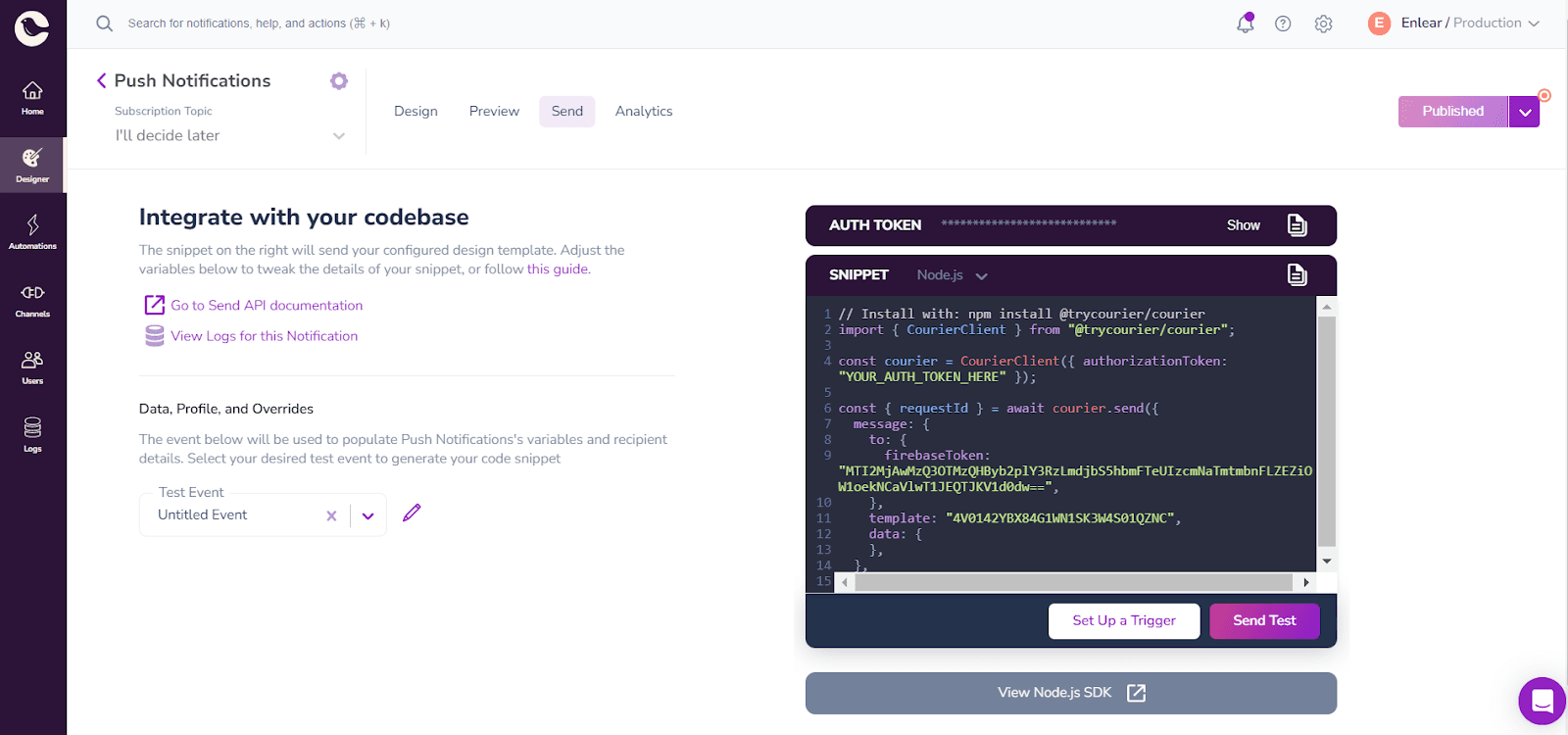Click the Send API documentation external icon
The image size is (1568, 735).
[155, 305]
